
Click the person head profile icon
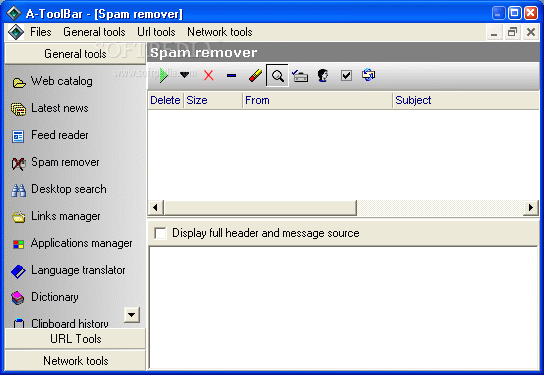323,75
